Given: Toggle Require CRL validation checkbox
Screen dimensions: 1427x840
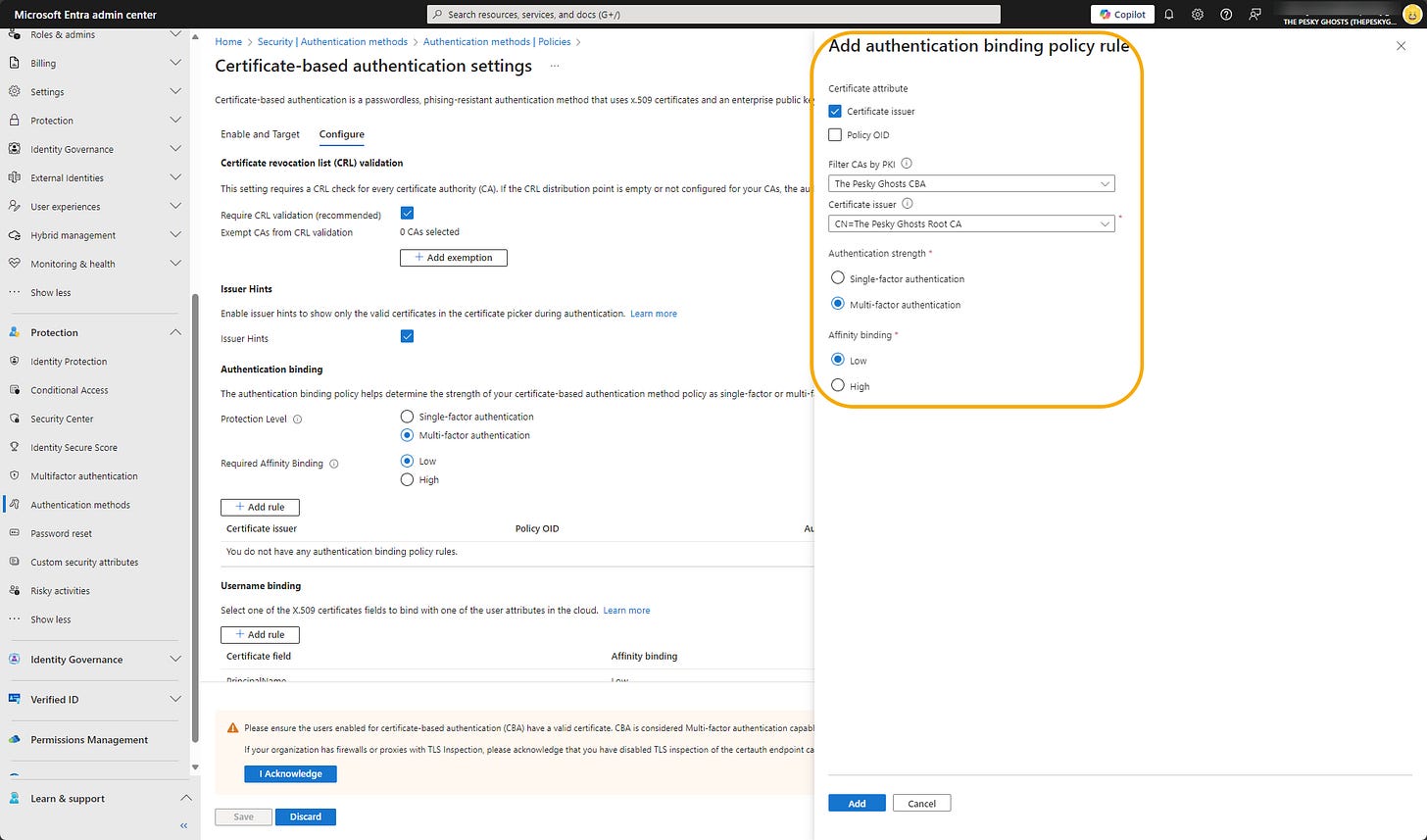Looking at the screenshot, I should (407, 213).
